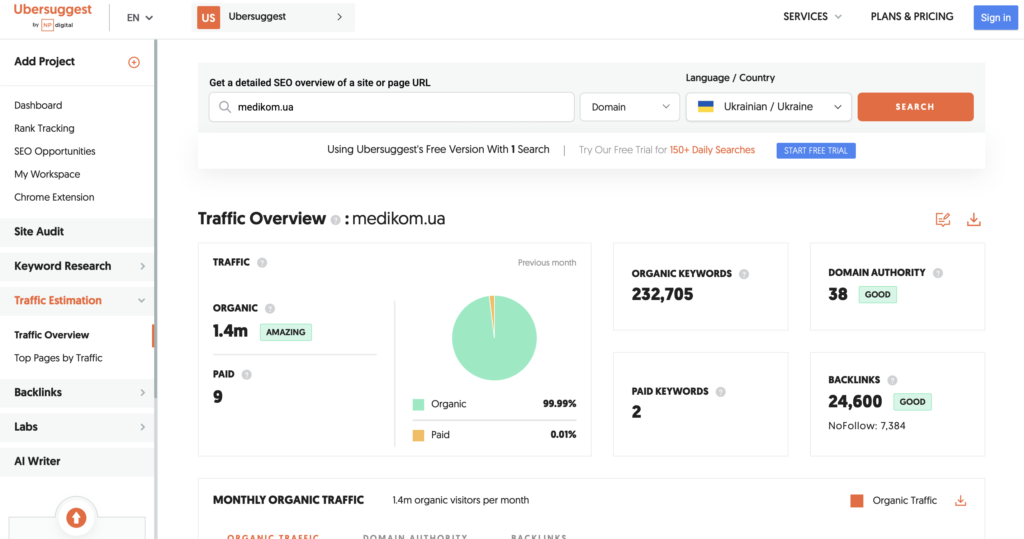The width and height of the screenshot is (1024, 539).
Task: Open the Ukrainian / Ukraine language dropdown
Action: coord(769,106)
